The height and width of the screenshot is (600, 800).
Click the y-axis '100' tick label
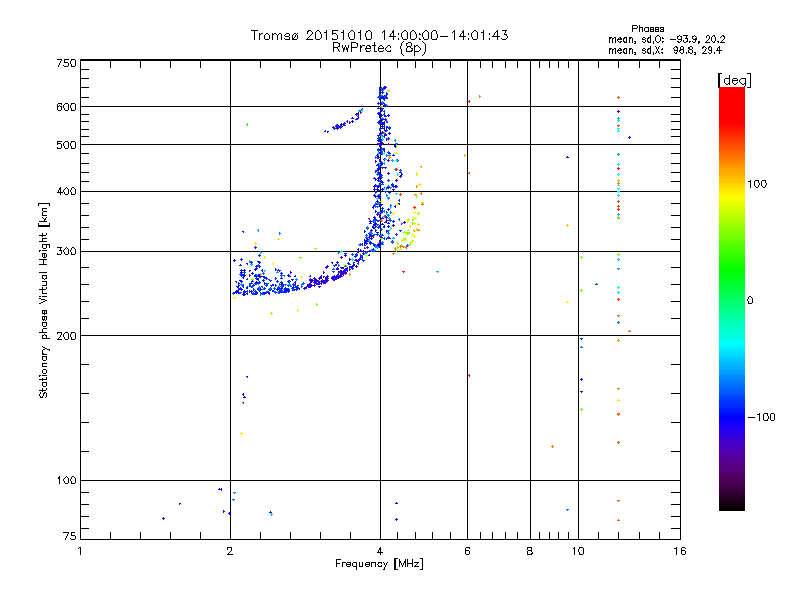coord(66,481)
